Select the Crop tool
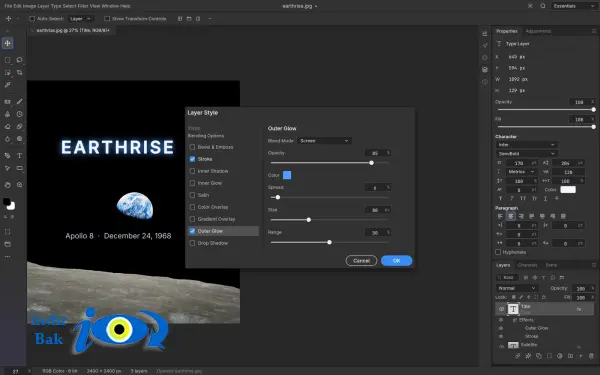 click(20, 72)
